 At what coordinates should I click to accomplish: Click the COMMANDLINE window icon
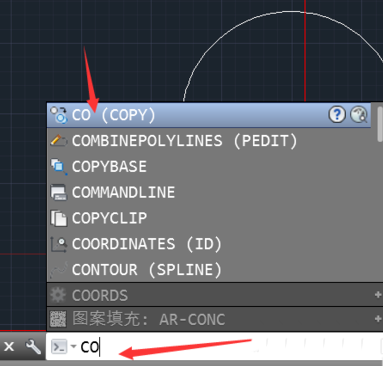pos(59,193)
